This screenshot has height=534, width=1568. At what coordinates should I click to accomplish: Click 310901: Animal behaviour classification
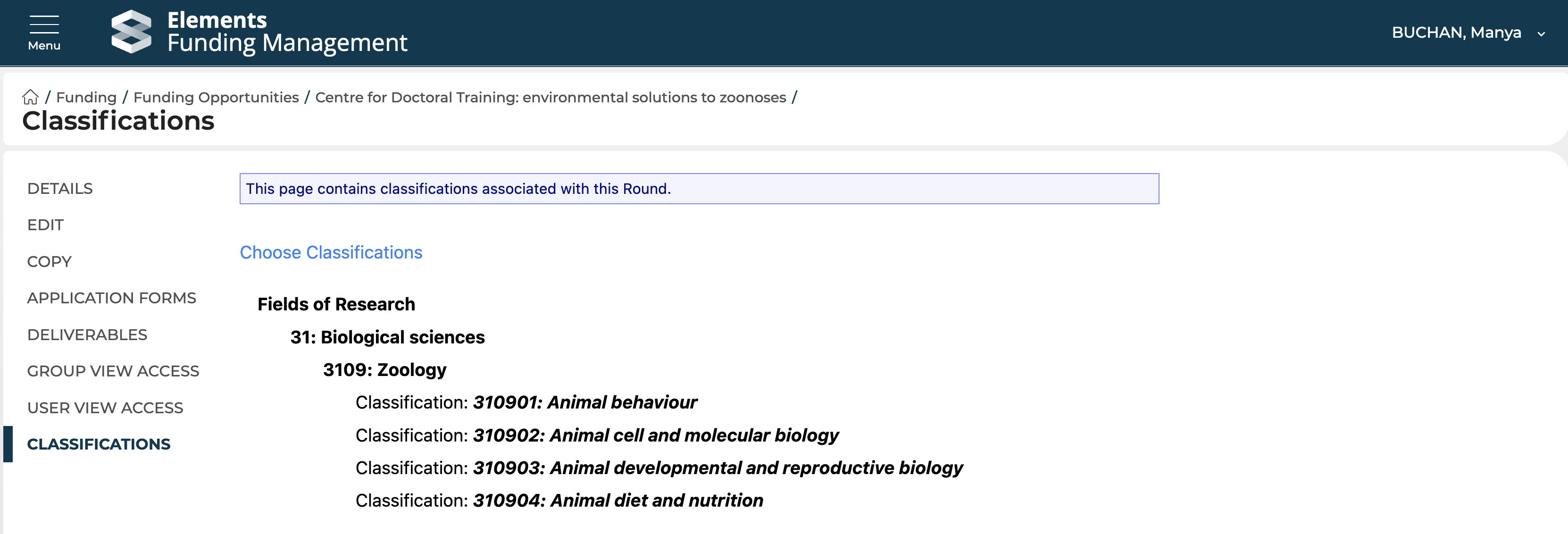(584, 402)
